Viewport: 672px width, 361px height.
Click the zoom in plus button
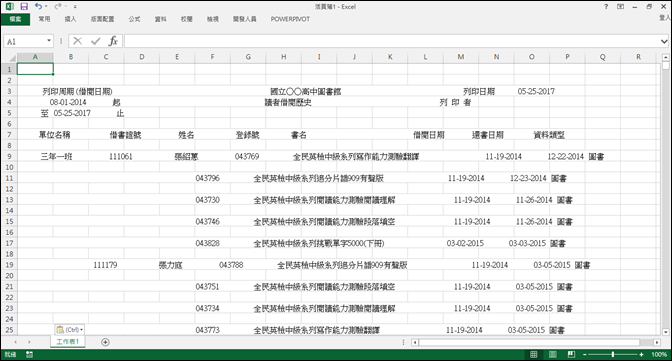[641, 355]
